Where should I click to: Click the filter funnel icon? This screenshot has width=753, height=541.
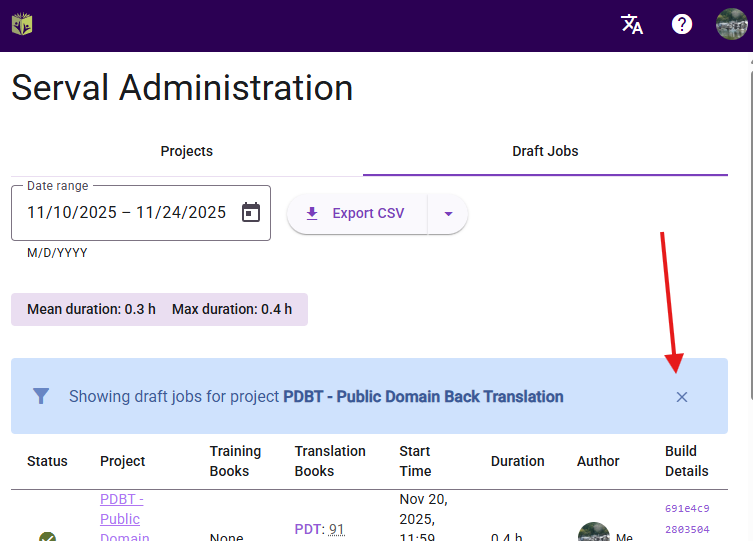point(41,397)
